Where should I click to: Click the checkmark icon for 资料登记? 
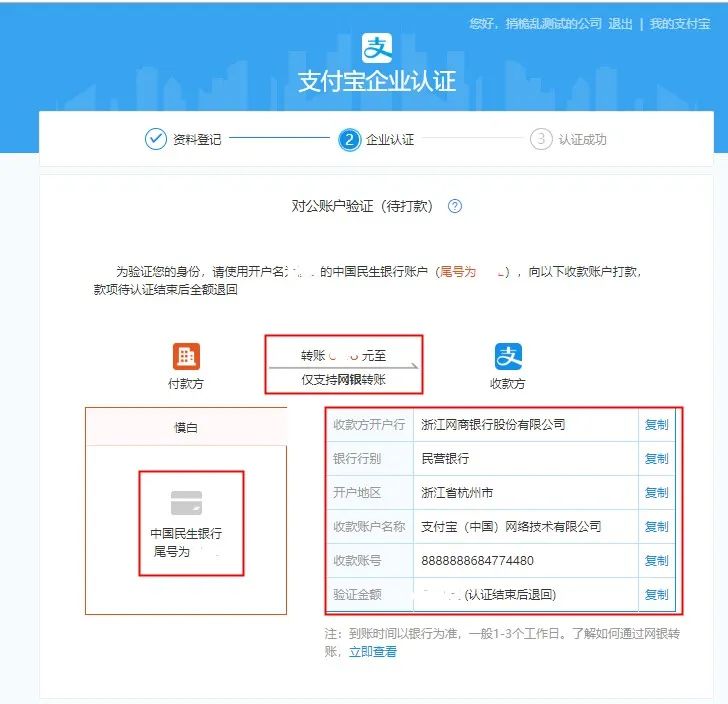pos(155,139)
